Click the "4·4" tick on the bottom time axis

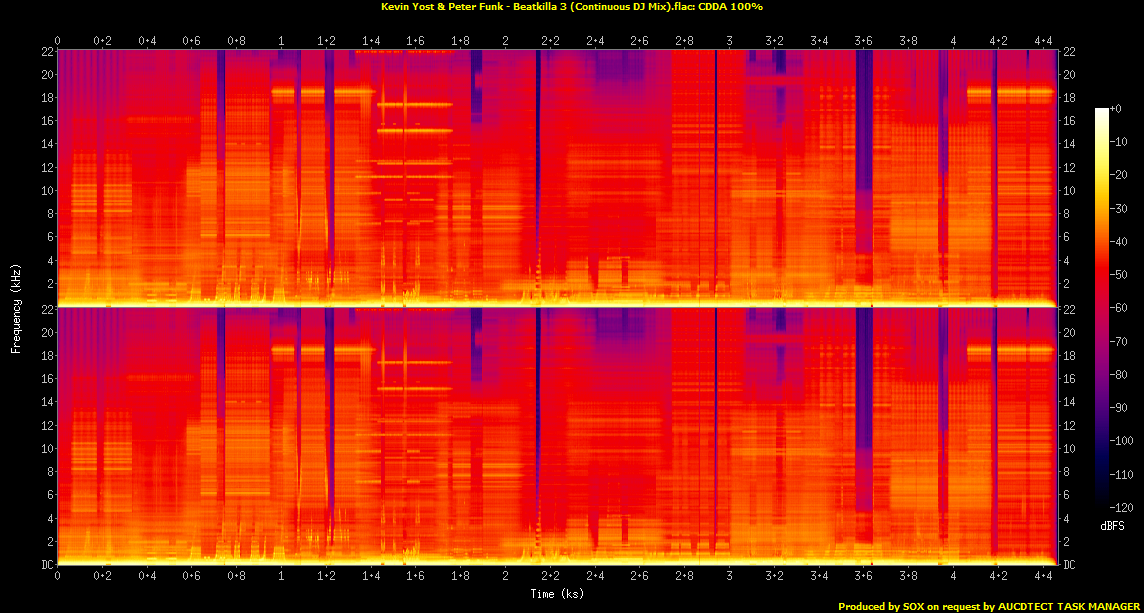pyautogui.click(x=1043, y=577)
